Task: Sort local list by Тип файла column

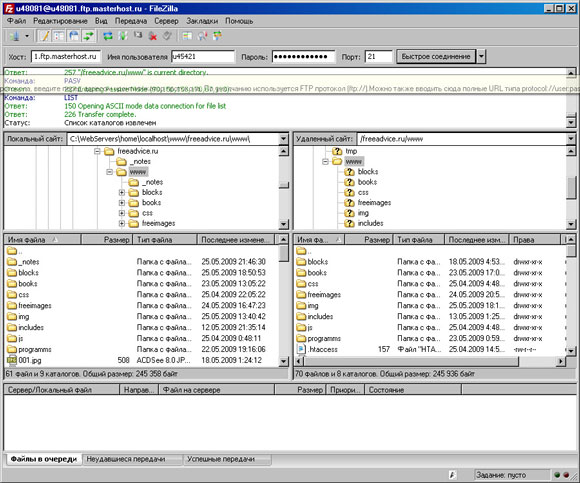Action: [165, 240]
